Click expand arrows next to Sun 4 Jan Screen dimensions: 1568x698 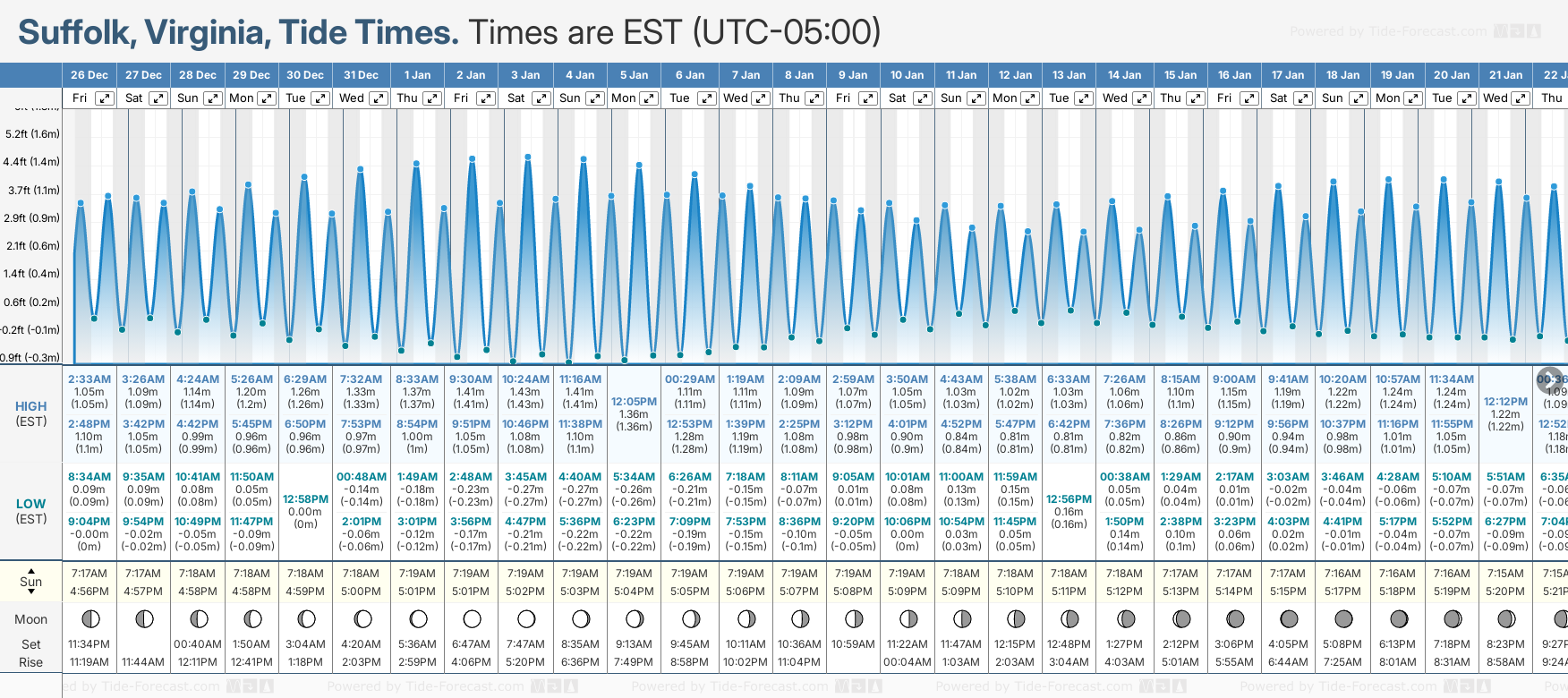click(x=595, y=98)
